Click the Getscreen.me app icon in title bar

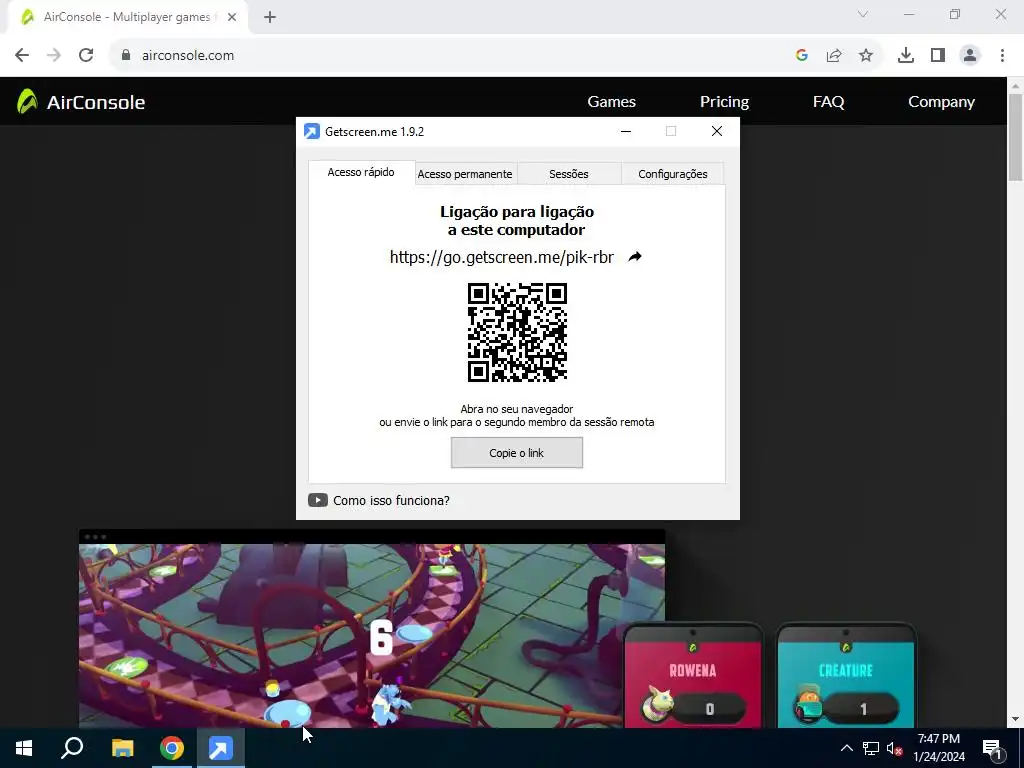(x=312, y=131)
